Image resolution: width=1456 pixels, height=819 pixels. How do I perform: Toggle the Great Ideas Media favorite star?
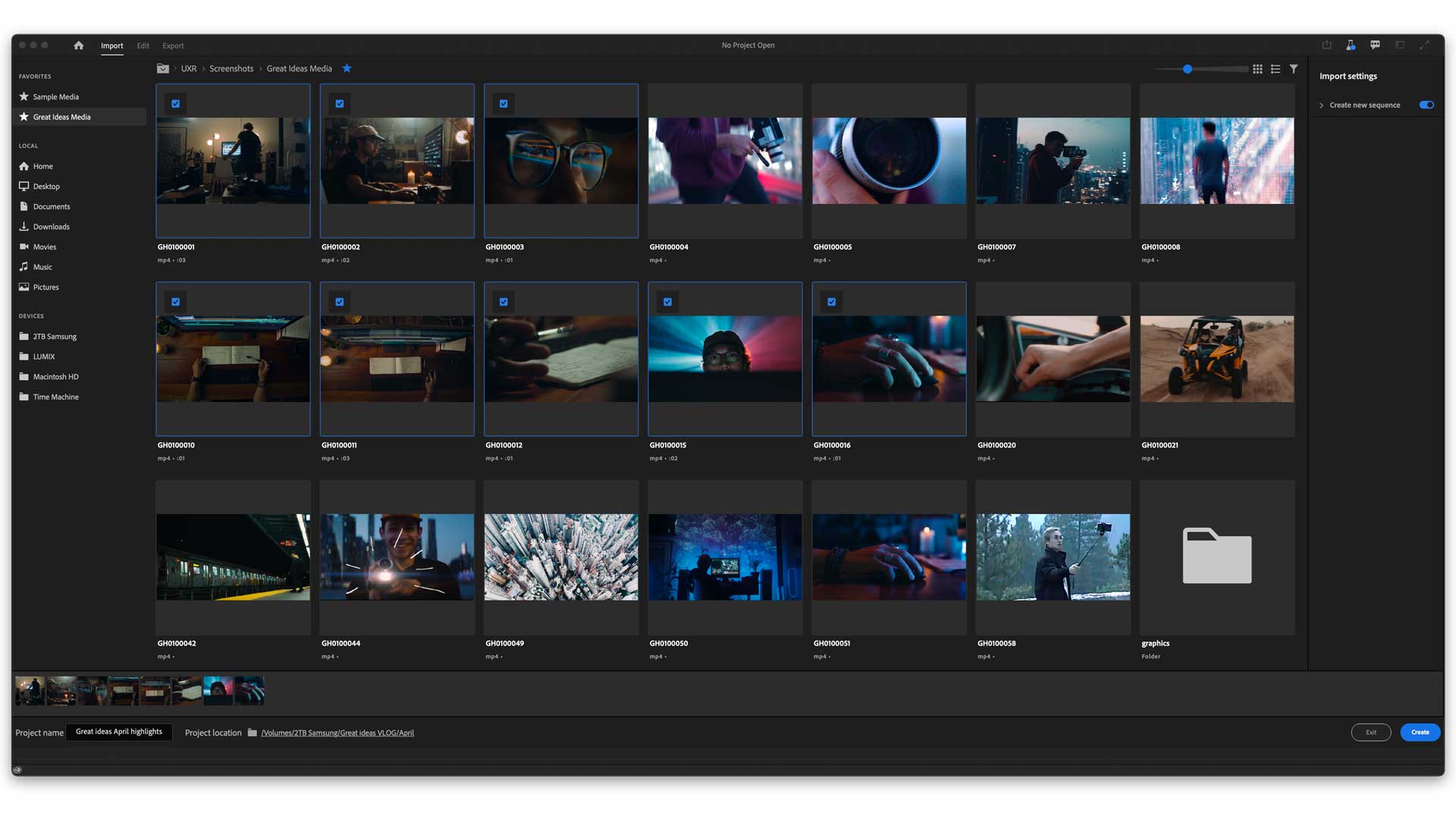coord(347,68)
